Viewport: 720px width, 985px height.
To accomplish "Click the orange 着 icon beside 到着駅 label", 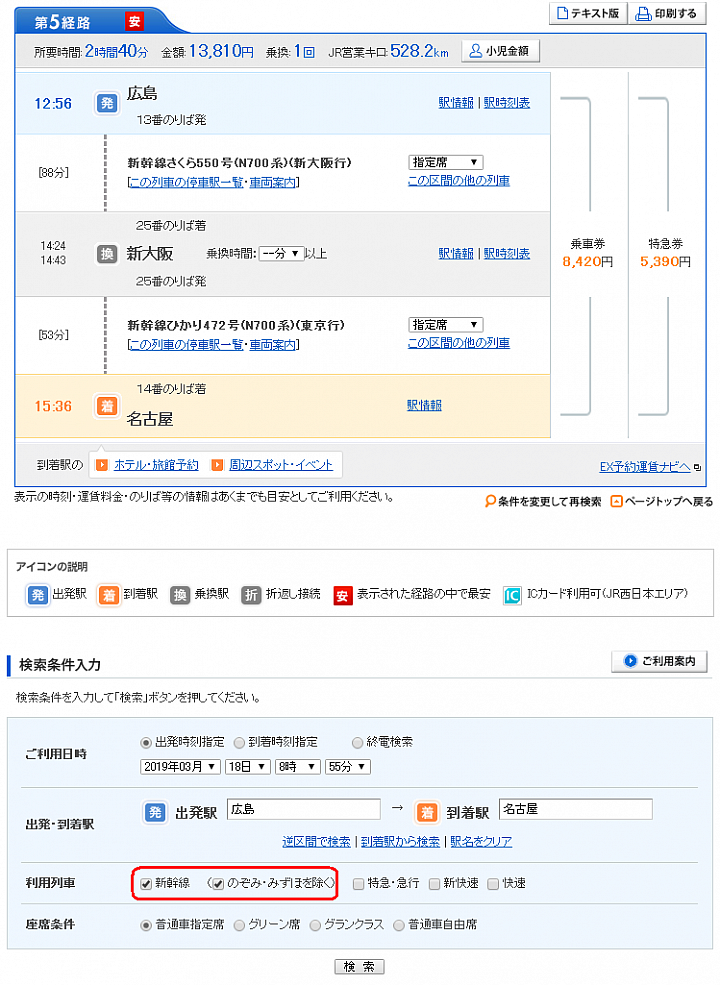I will (427, 812).
